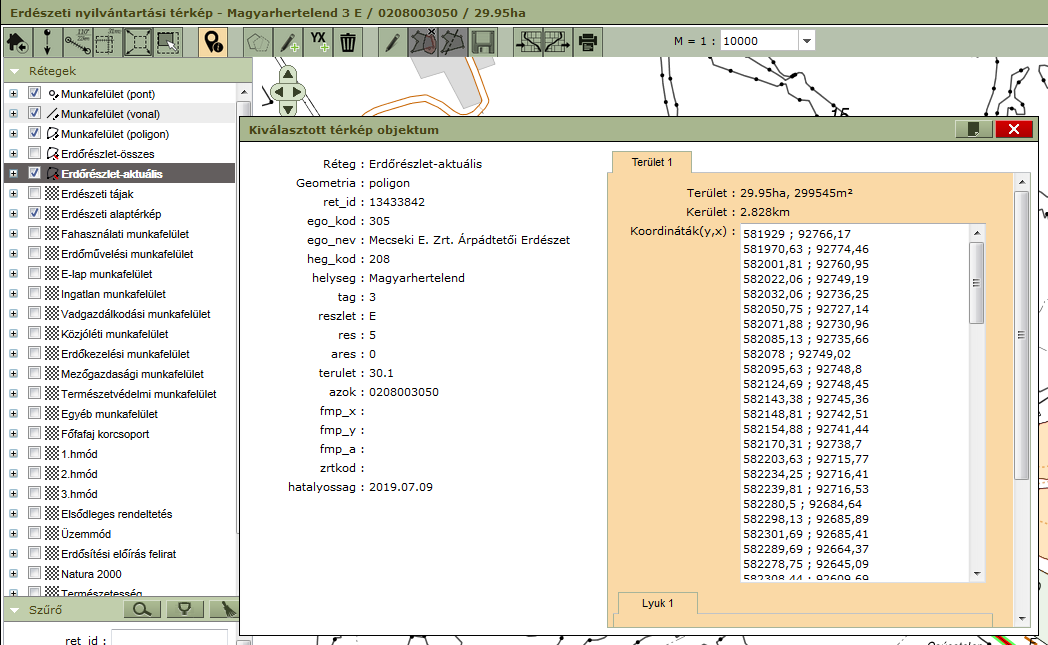Click the magnifier search button in Szűrő

click(142, 609)
